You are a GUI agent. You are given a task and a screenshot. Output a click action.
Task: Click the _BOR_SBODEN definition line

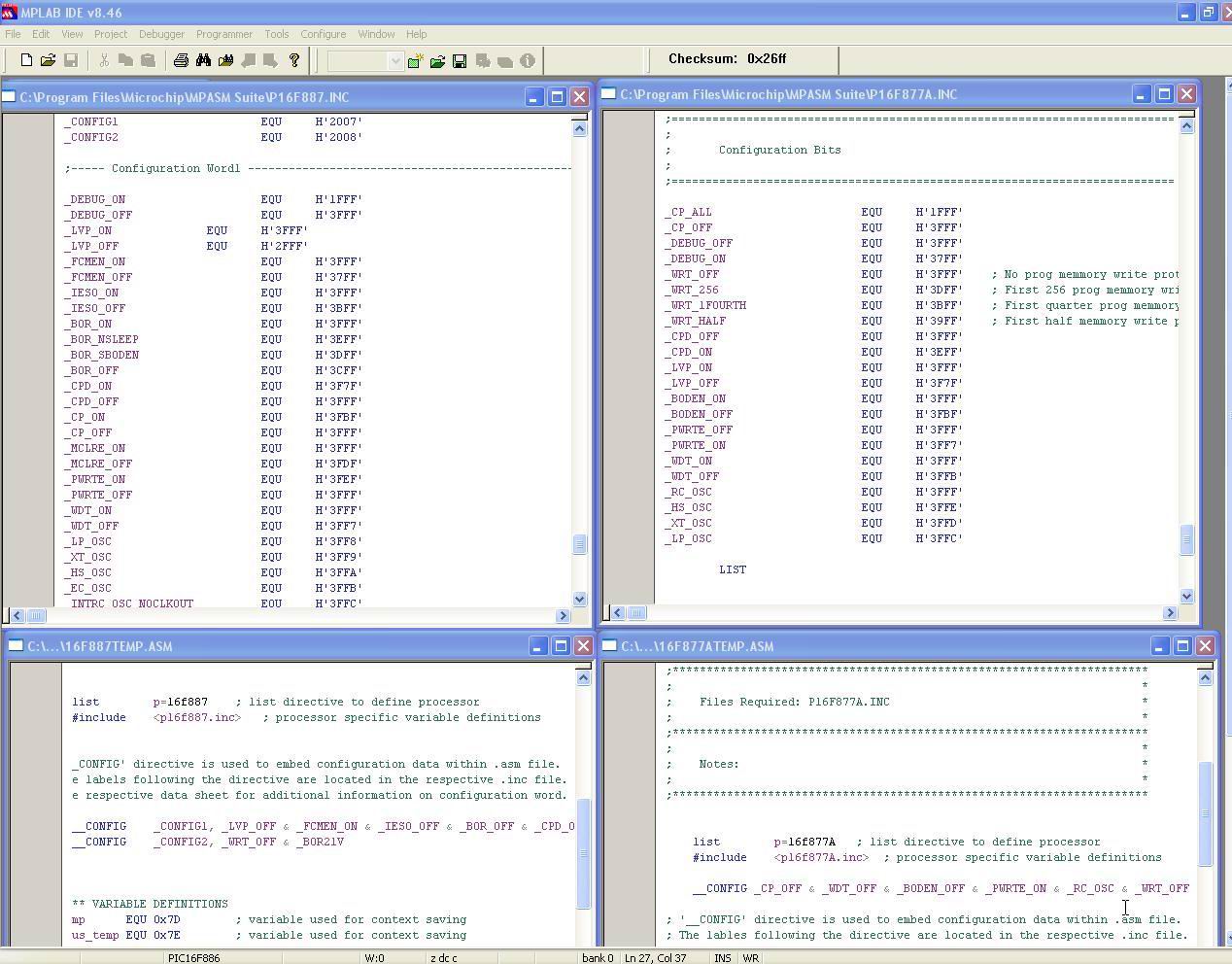click(x=213, y=355)
